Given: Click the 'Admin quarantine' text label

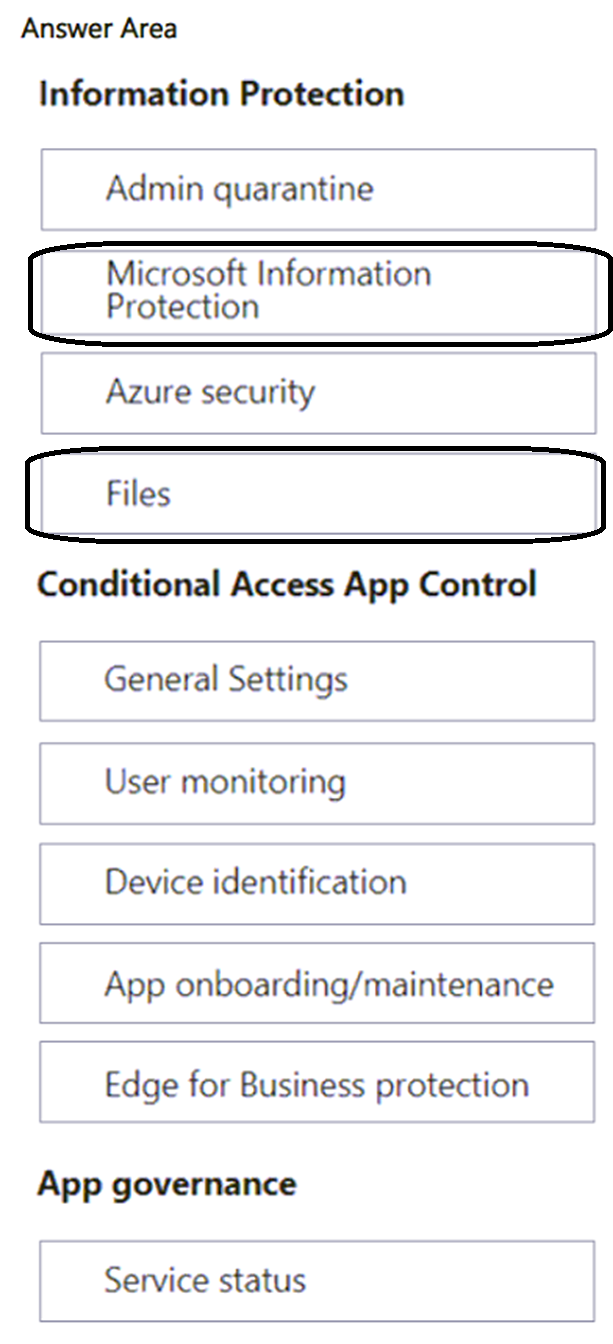Looking at the screenshot, I should click(240, 189).
